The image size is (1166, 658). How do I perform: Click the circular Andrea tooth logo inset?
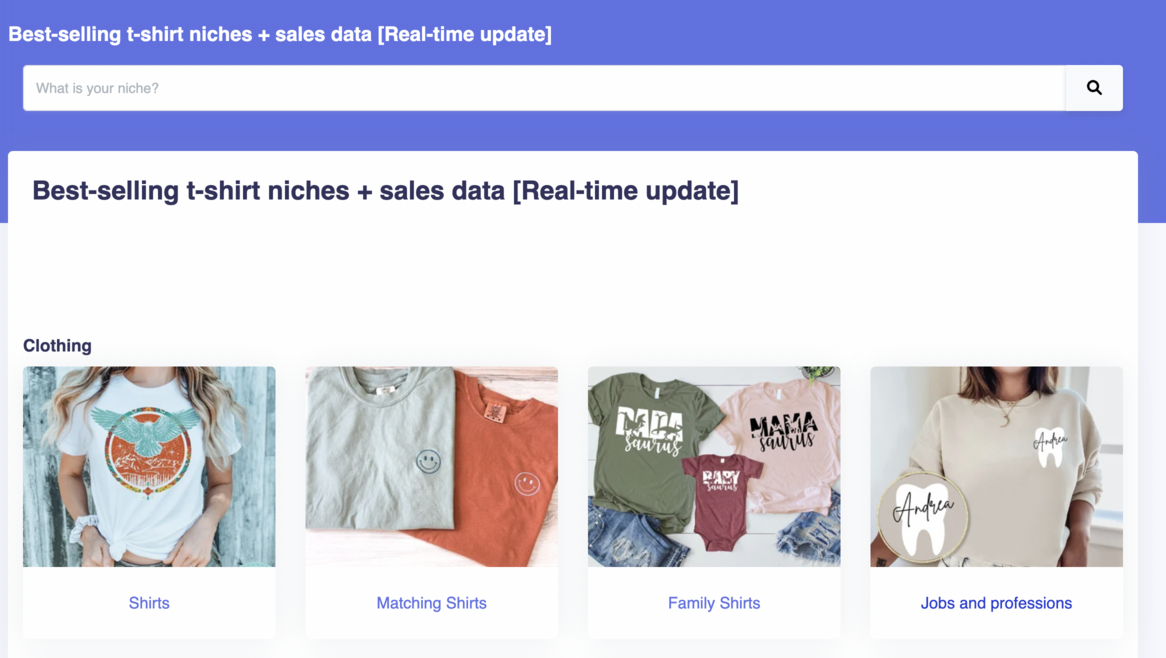coord(922,517)
